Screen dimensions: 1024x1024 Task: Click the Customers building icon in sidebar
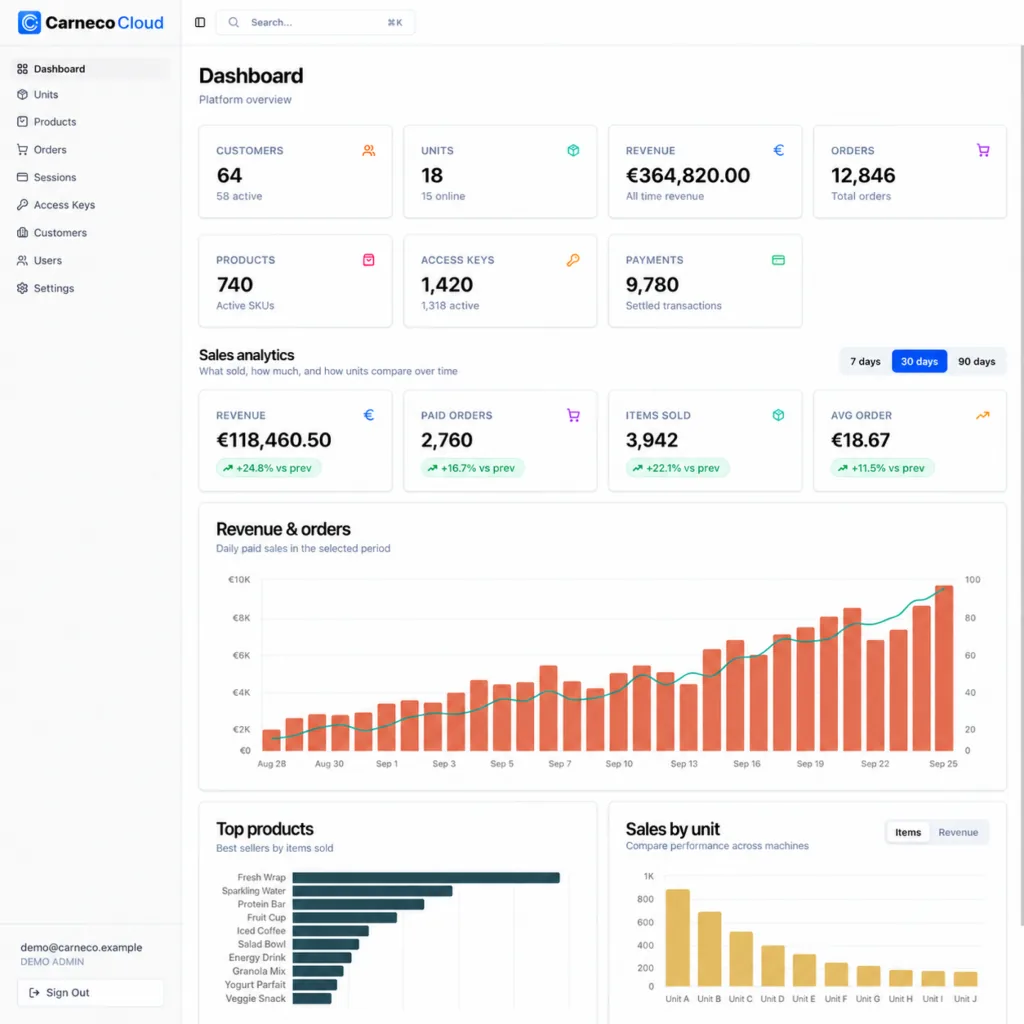coord(22,232)
